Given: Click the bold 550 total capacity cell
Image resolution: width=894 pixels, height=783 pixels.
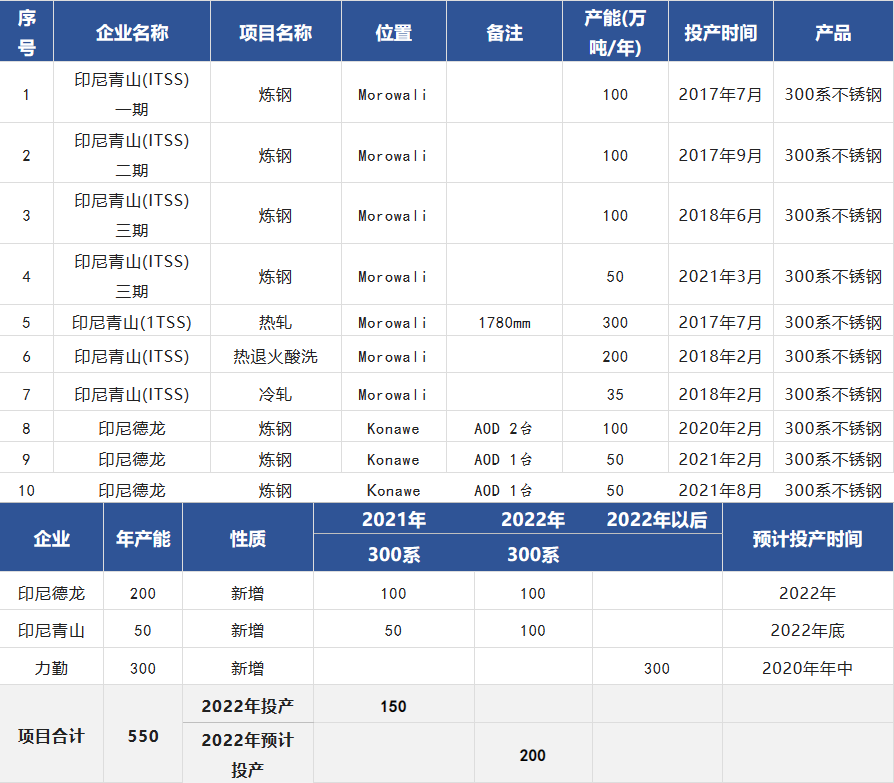Looking at the screenshot, I should click(143, 736).
